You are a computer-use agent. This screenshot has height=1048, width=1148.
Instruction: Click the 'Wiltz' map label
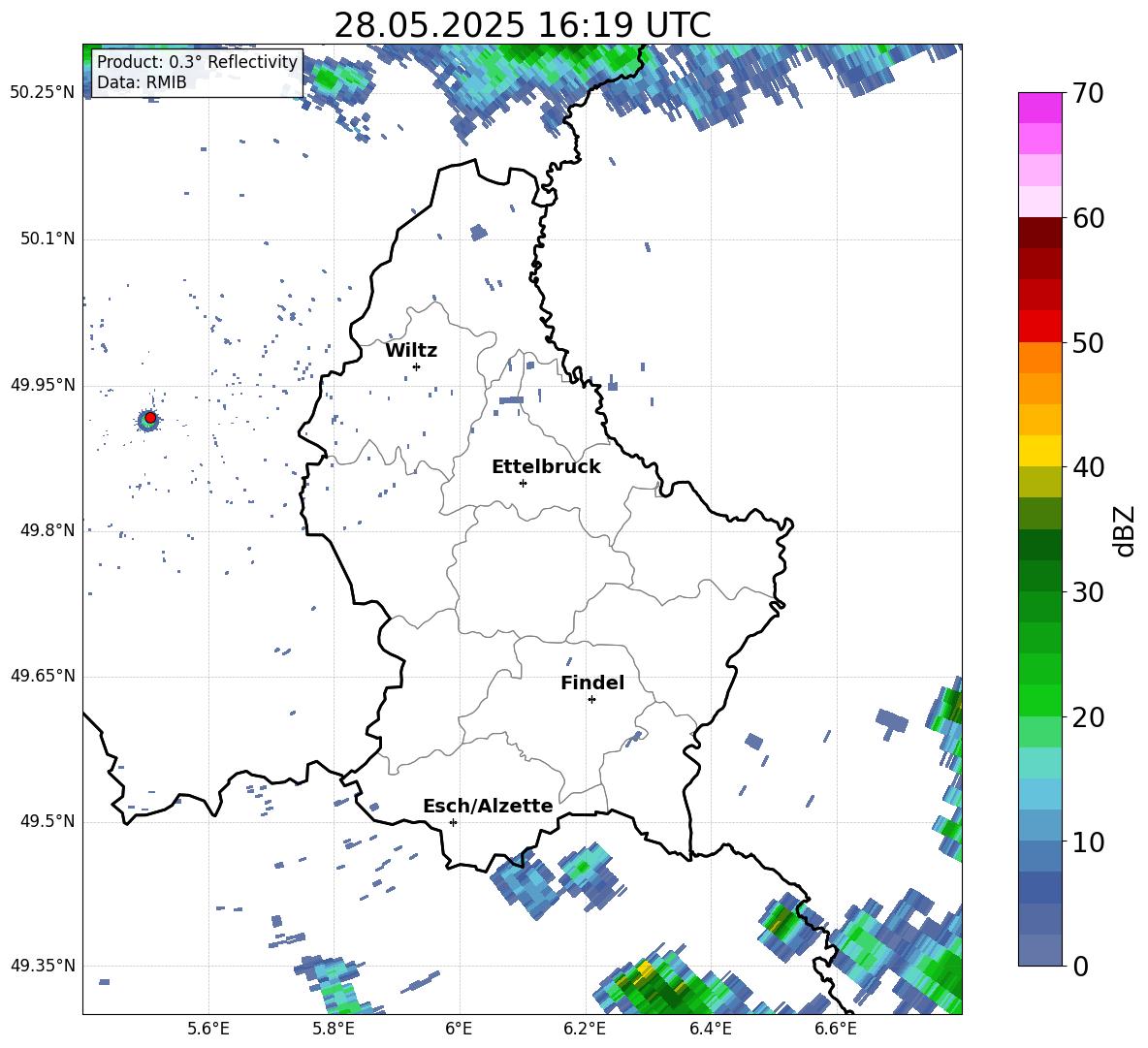(x=411, y=351)
